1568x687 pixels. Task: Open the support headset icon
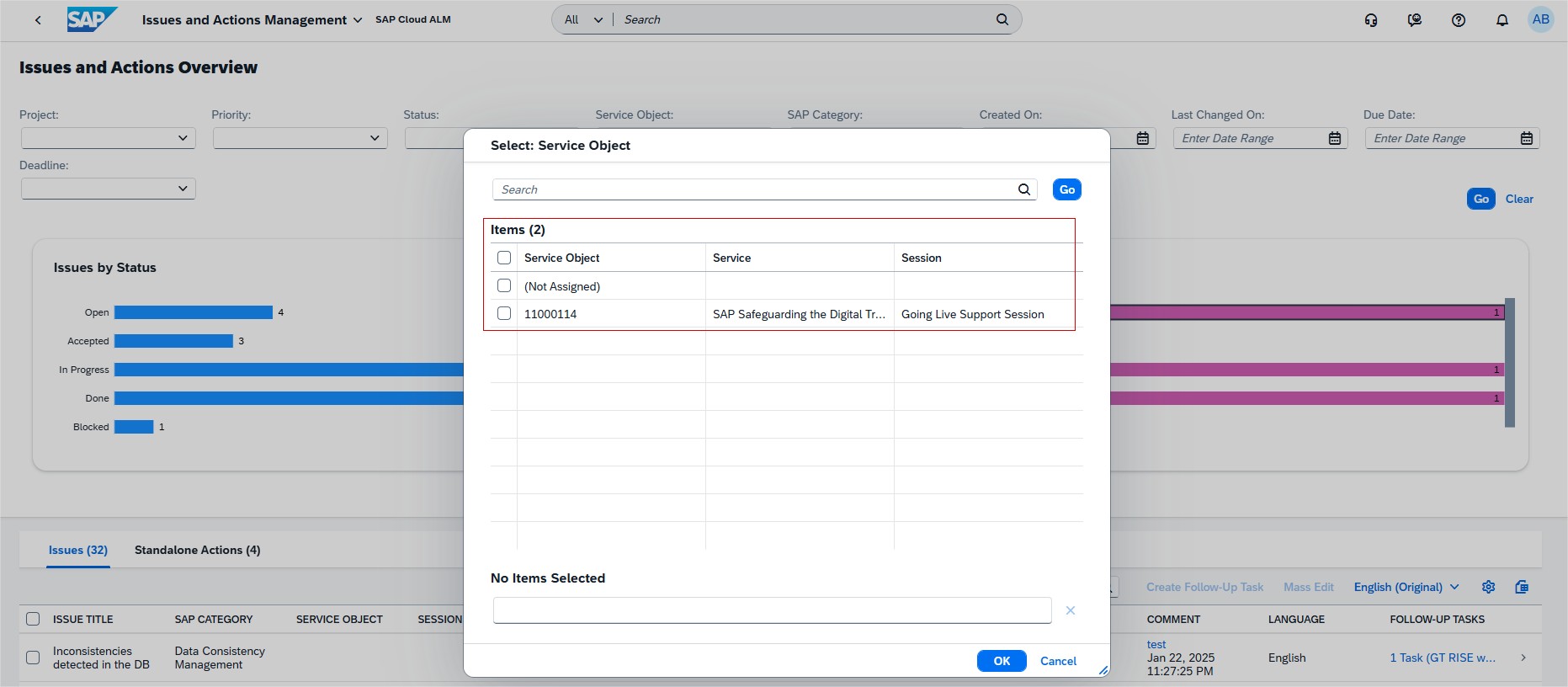click(1371, 20)
